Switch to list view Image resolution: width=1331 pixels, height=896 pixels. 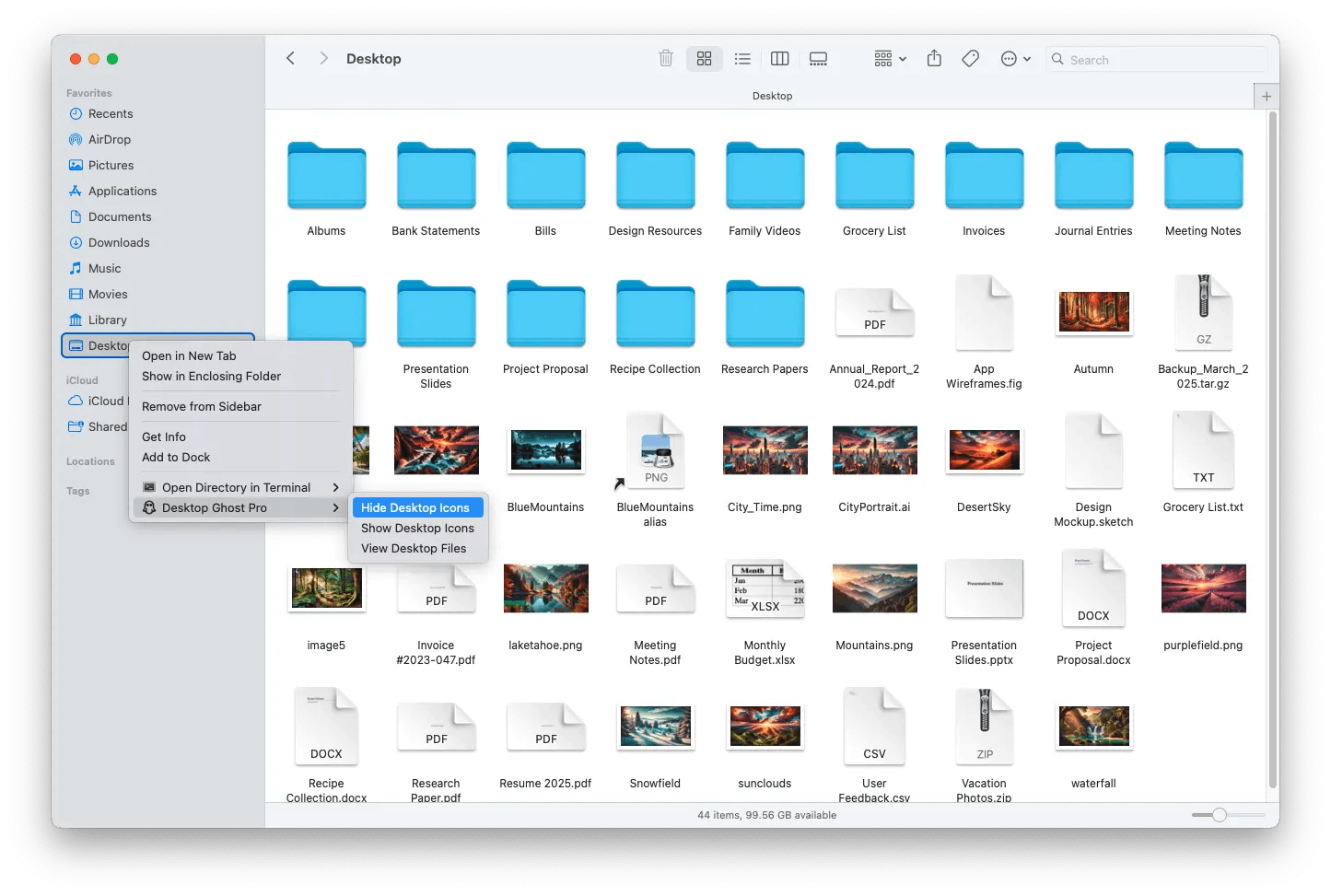tap(742, 59)
